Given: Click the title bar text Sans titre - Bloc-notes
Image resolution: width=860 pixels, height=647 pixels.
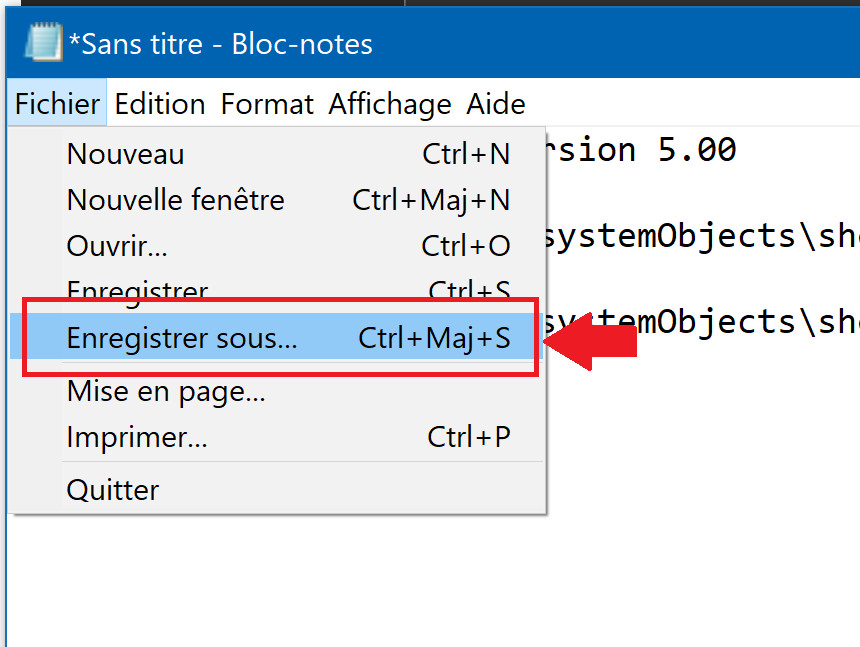Looking at the screenshot, I should pyautogui.click(x=221, y=44).
